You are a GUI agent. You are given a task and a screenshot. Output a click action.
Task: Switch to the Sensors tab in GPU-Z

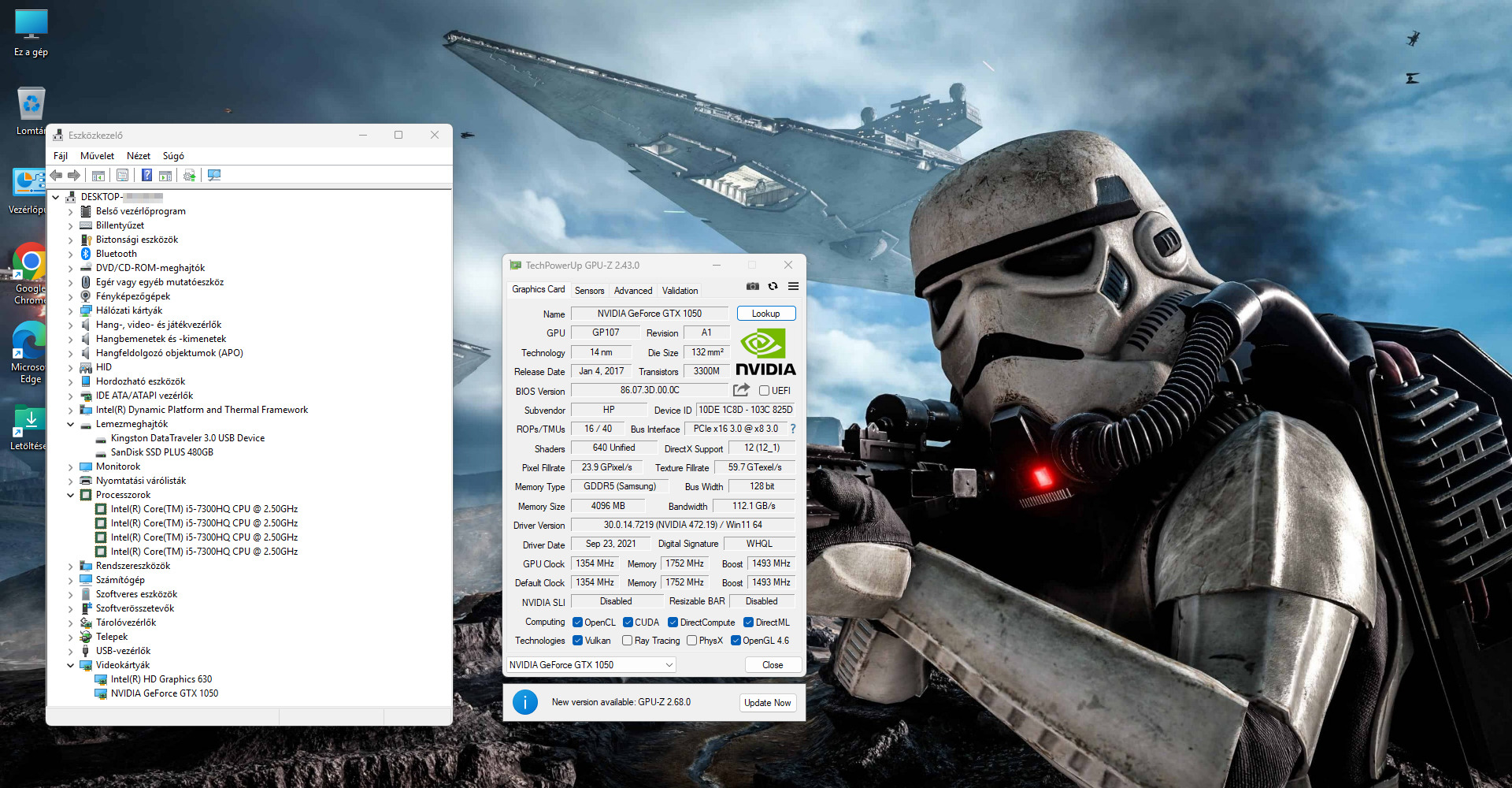click(590, 291)
